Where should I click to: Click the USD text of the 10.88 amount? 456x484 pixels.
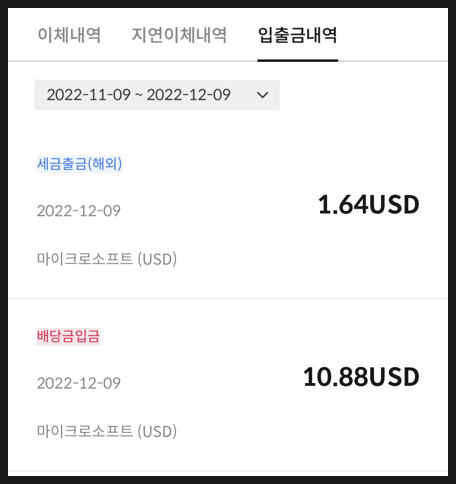tap(394, 377)
